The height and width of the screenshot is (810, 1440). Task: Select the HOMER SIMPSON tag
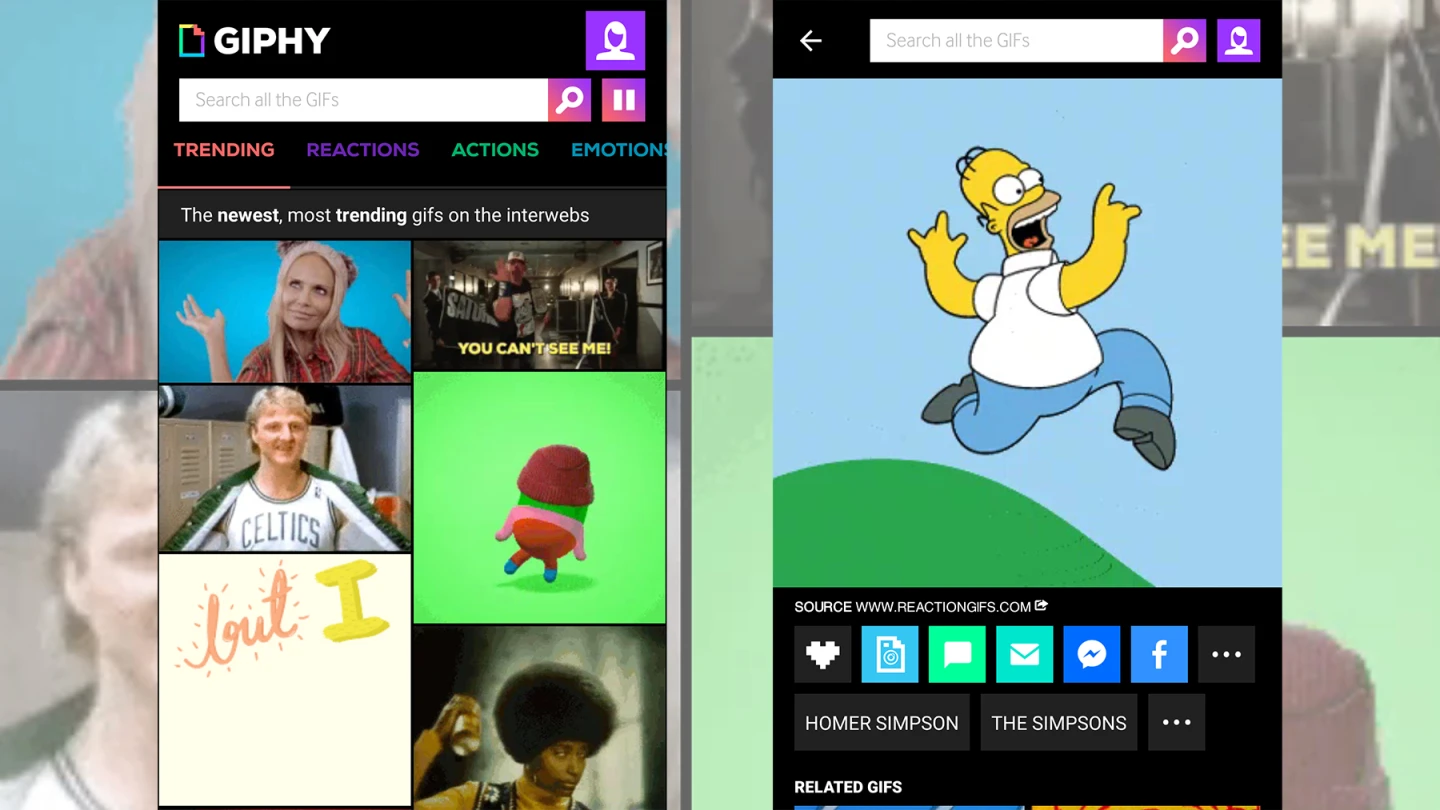click(x=882, y=722)
